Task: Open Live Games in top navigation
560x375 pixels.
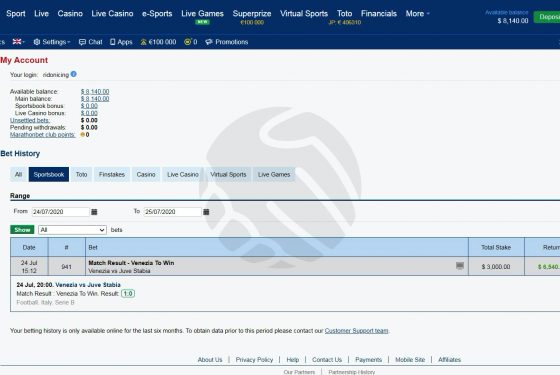Action: tap(202, 14)
